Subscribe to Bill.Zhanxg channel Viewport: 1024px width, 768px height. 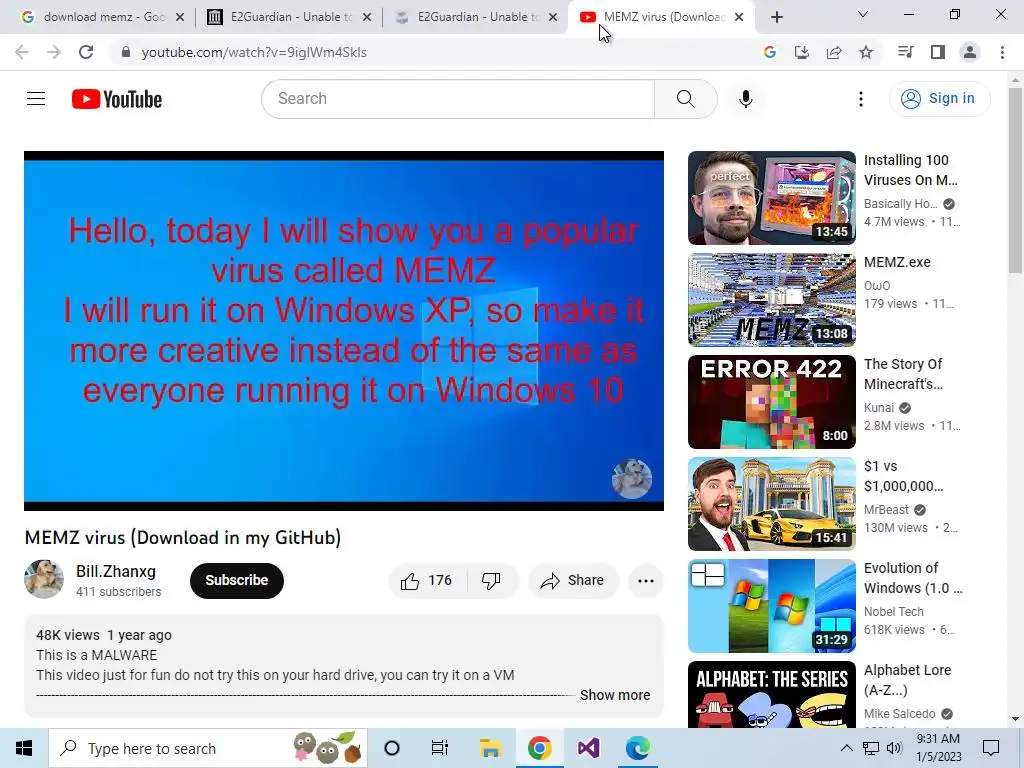point(236,581)
